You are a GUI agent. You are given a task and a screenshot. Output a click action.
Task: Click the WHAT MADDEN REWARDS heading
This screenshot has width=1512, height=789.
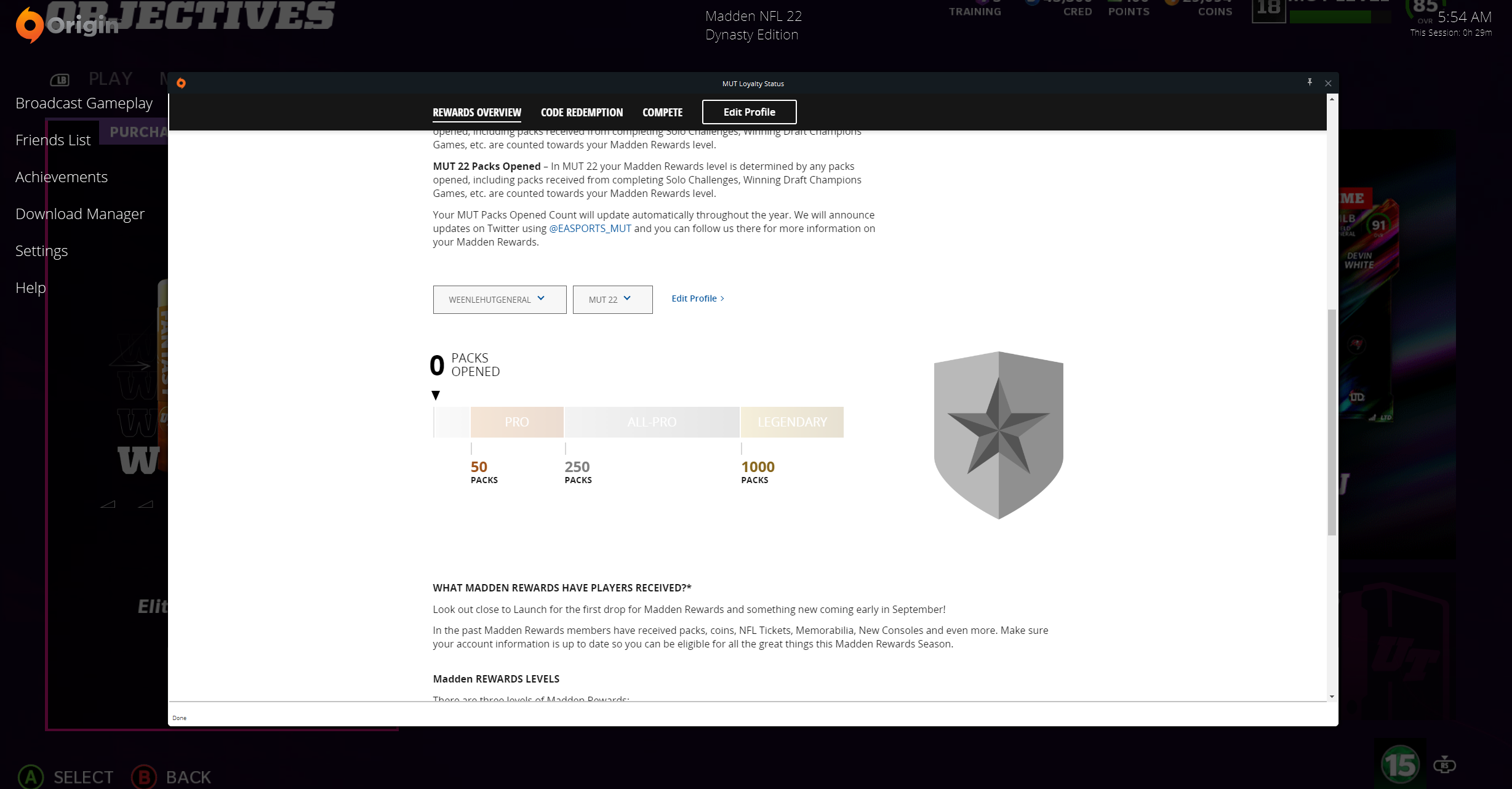click(562, 588)
